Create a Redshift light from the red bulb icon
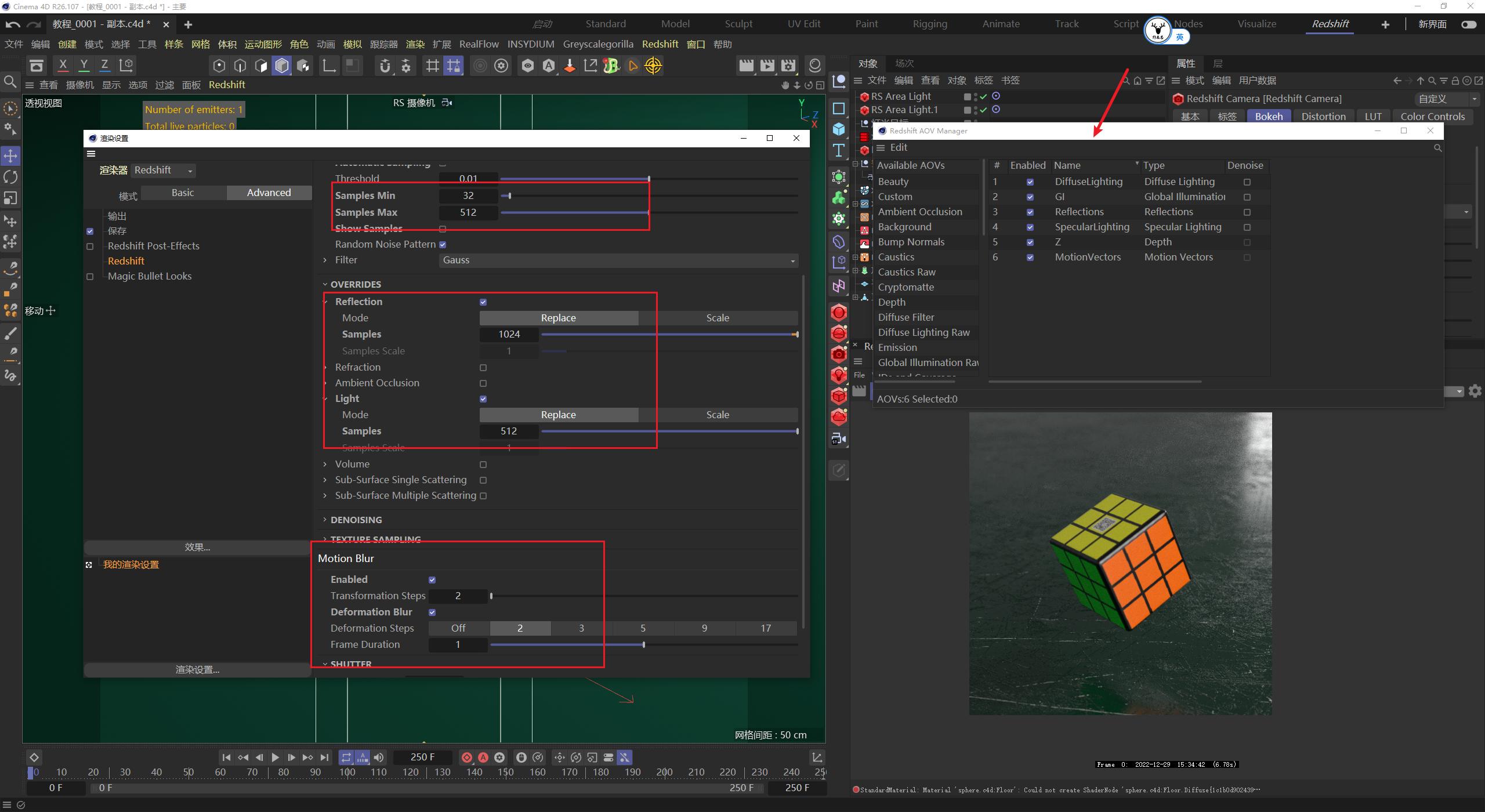Screen dimensions: 1485x812 (x=838, y=374)
